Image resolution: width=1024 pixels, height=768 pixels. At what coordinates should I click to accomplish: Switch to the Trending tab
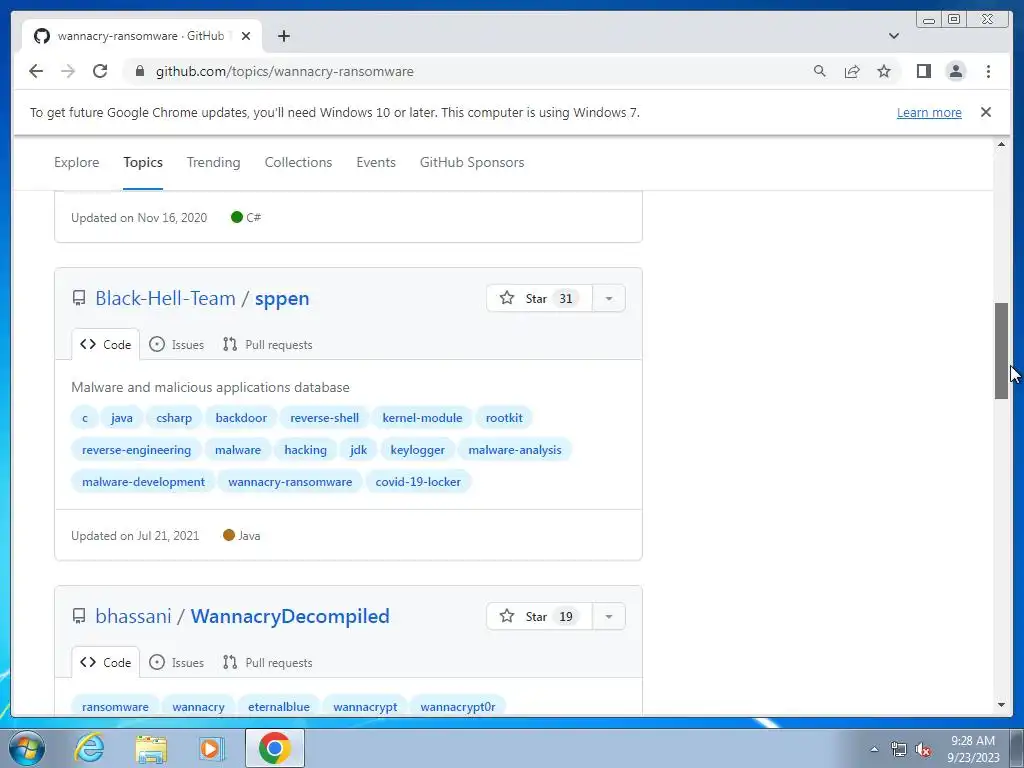click(x=214, y=163)
